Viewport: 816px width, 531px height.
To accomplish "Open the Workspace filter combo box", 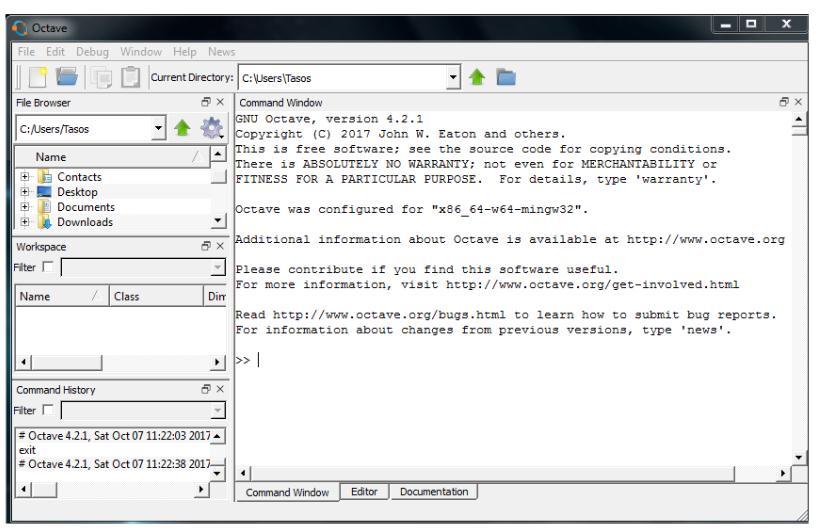I will pyautogui.click(x=144, y=268).
